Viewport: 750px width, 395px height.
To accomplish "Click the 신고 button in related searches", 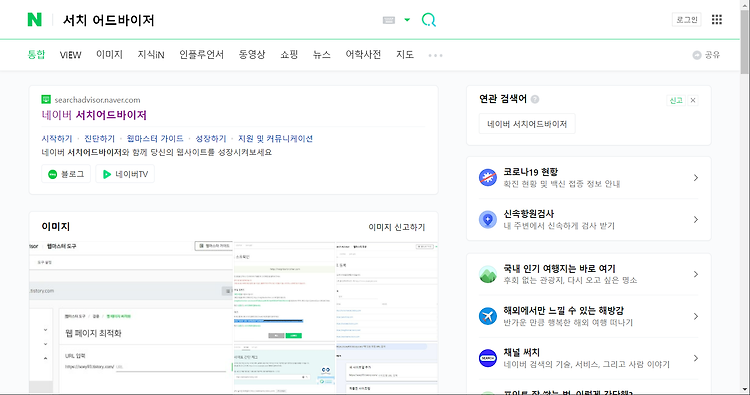I will [675, 100].
